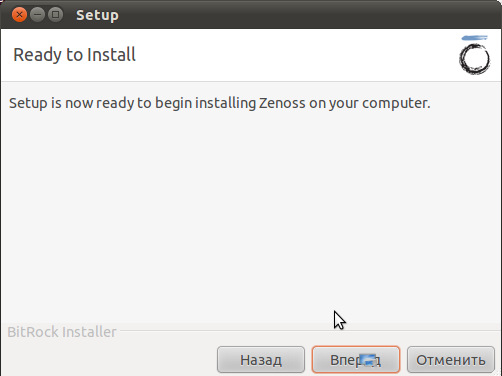Cancel setup via the Отменить button
This screenshot has height=376, width=502.
[451, 360]
